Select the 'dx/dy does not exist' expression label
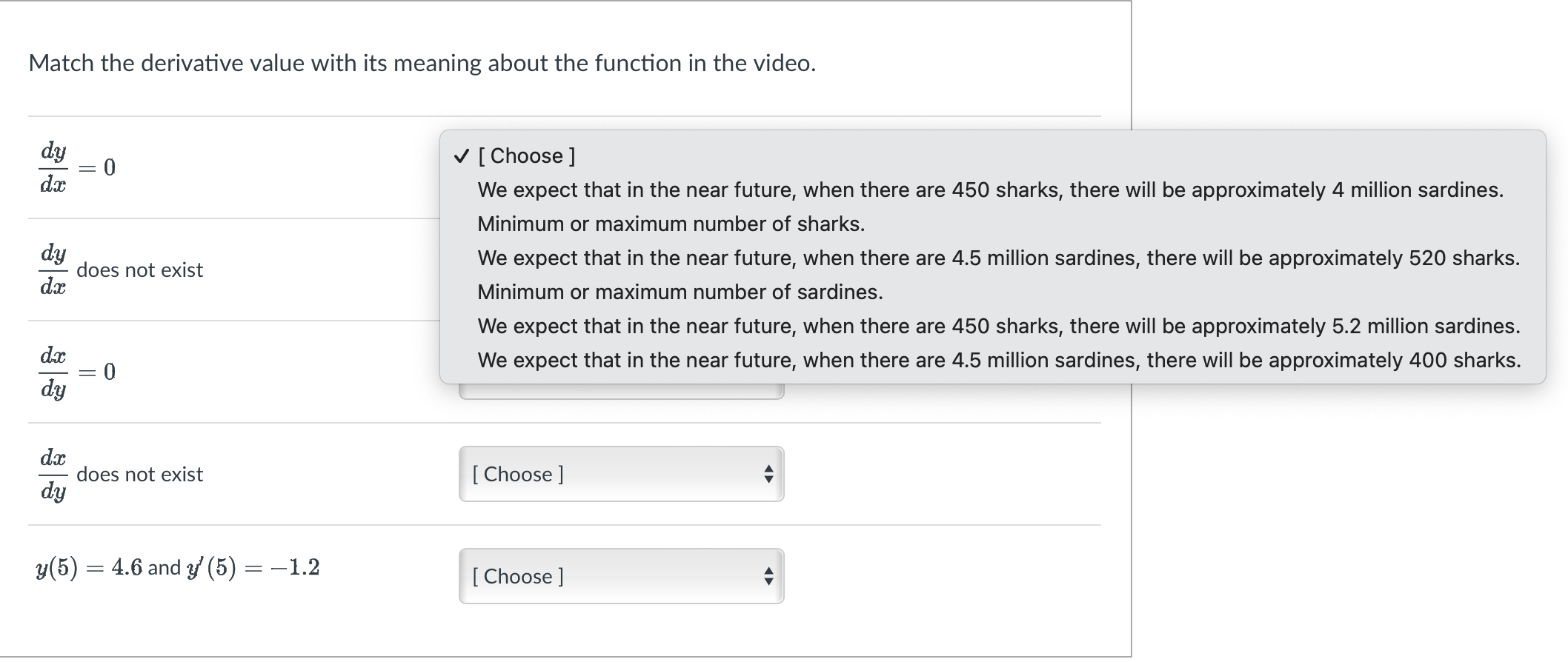The width and height of the screenshot is (1568, 662). (x=121, y=475)
